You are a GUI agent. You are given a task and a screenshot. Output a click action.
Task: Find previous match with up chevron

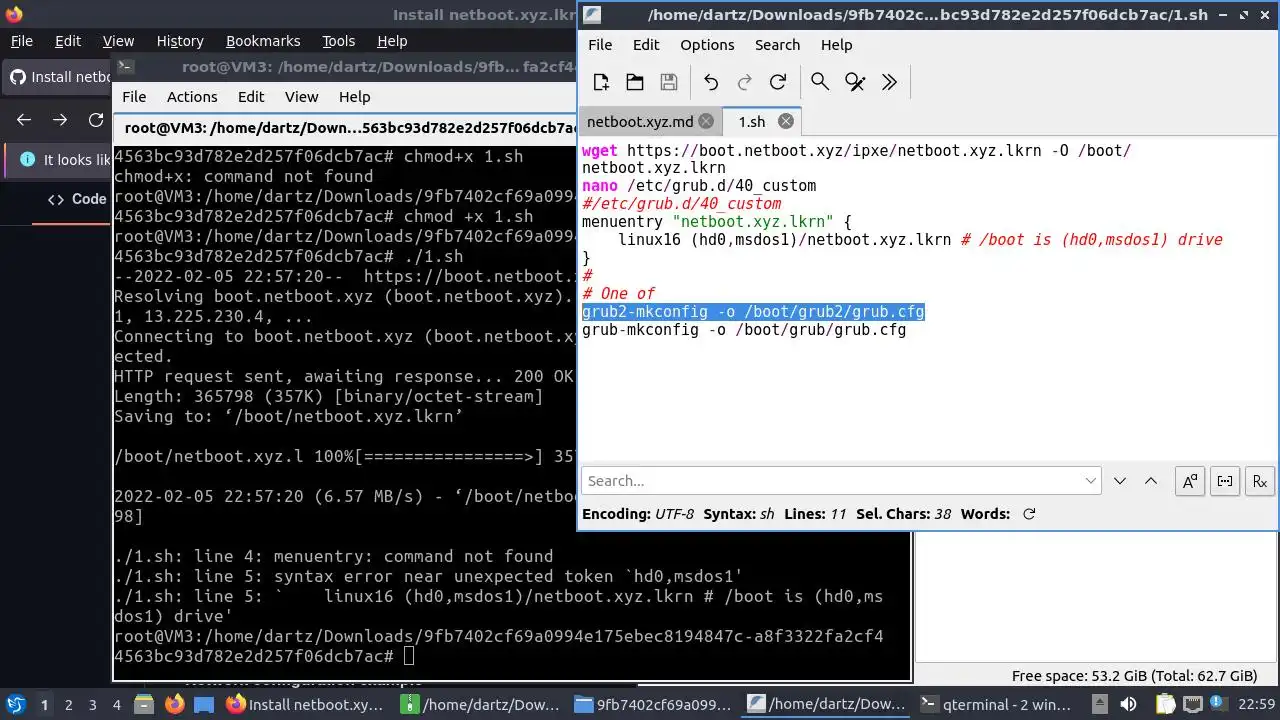click(x=1151, y=481)
